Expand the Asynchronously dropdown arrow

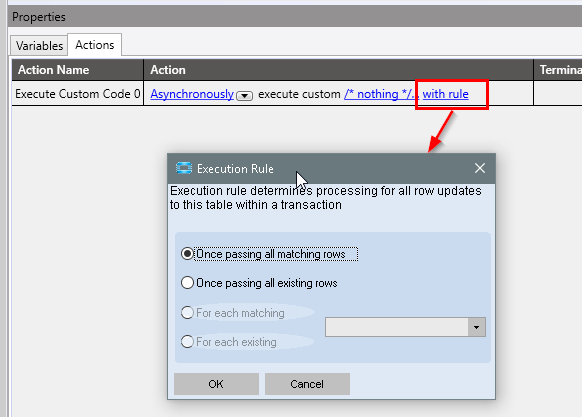tap(245, 96)
